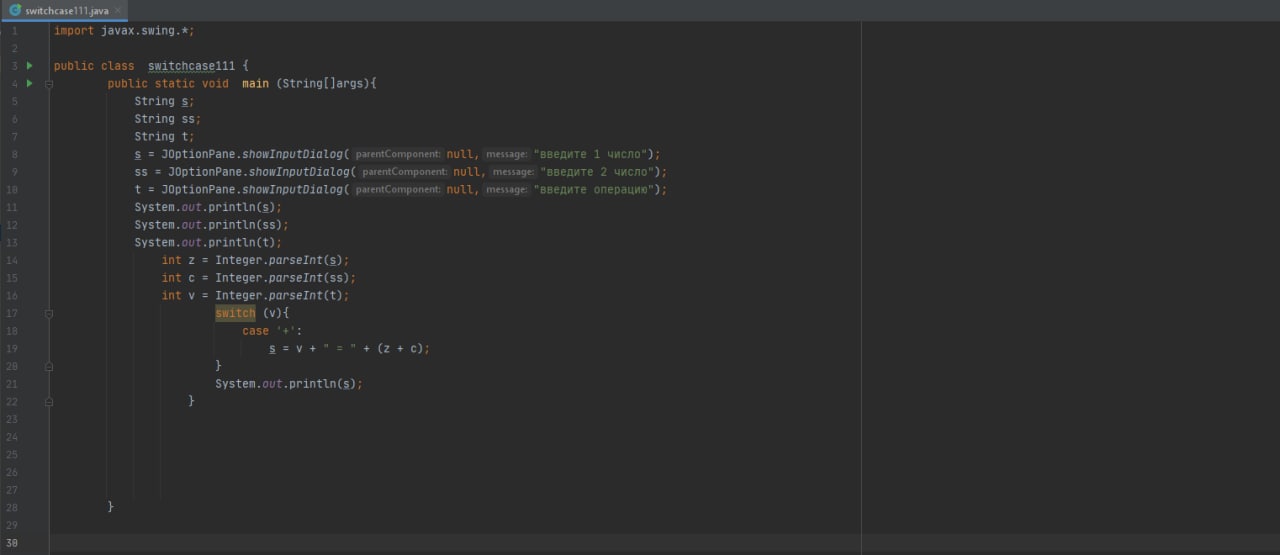Image resolution: width=1280 pixels, height=555 pixels.
Task: Collapse the main method fold marker on line 4
Action: 47,84
